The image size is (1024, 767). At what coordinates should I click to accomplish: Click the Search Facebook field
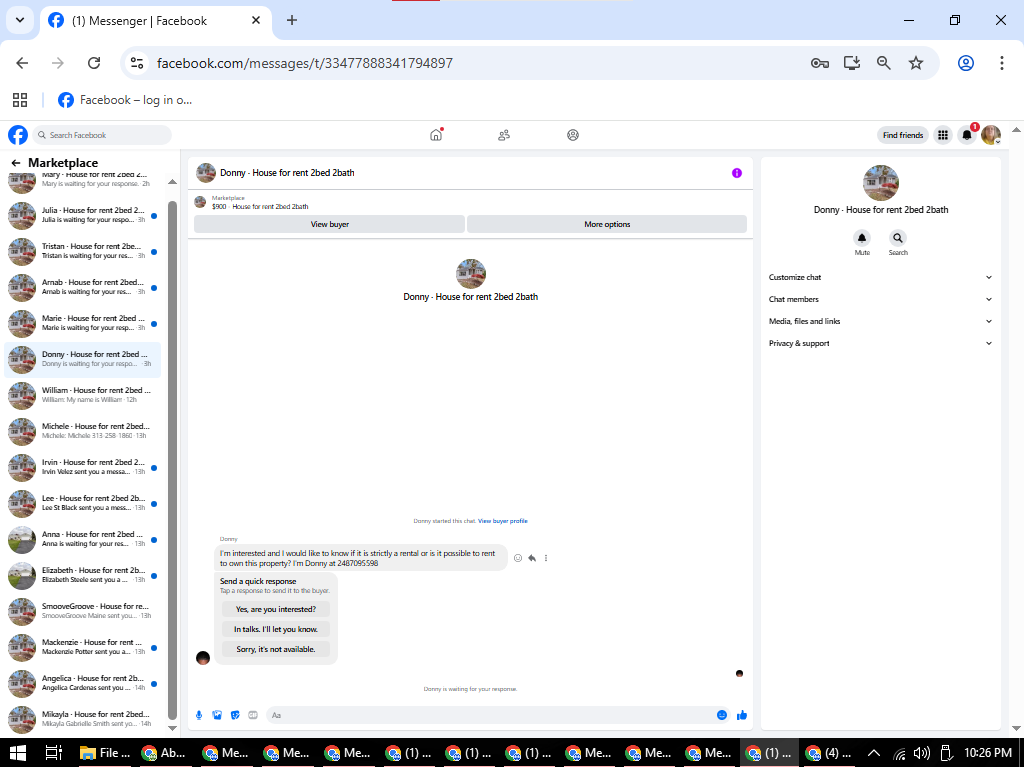click(102, 135)
